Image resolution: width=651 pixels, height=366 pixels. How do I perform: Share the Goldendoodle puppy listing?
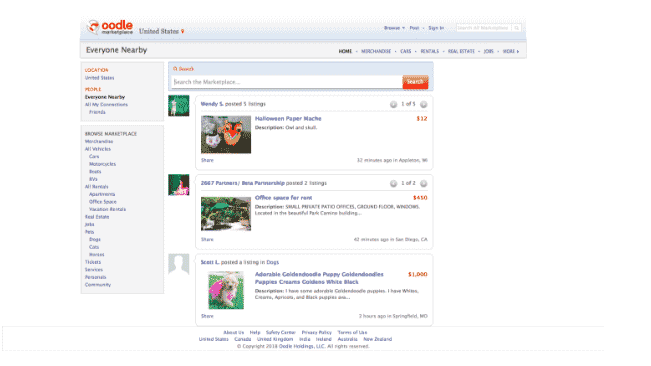207,316
